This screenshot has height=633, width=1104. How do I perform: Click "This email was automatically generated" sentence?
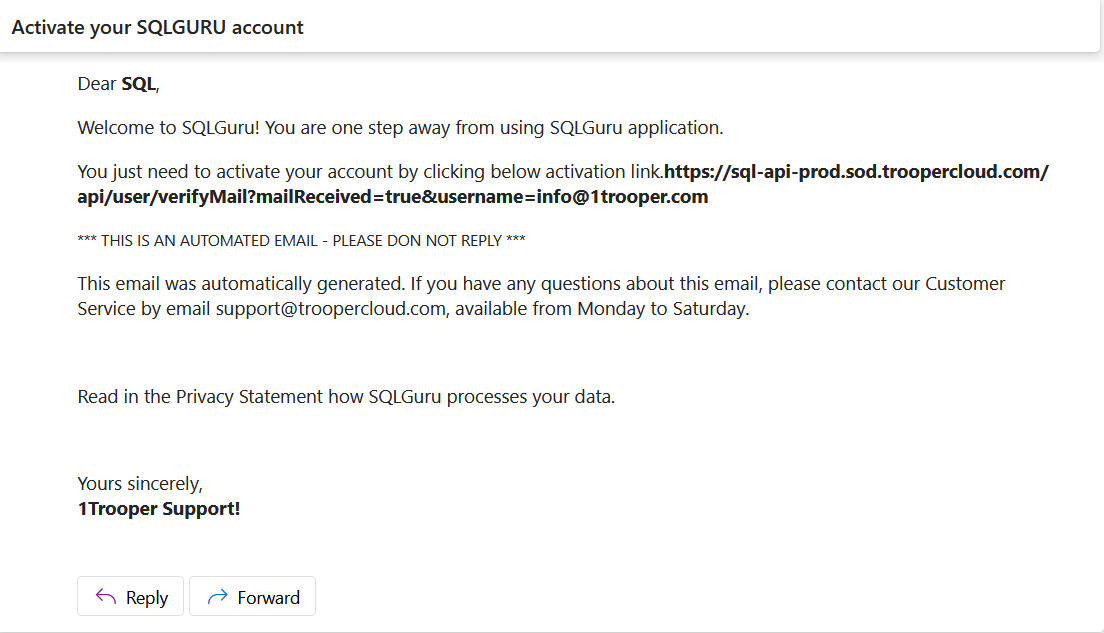[242, 284]
